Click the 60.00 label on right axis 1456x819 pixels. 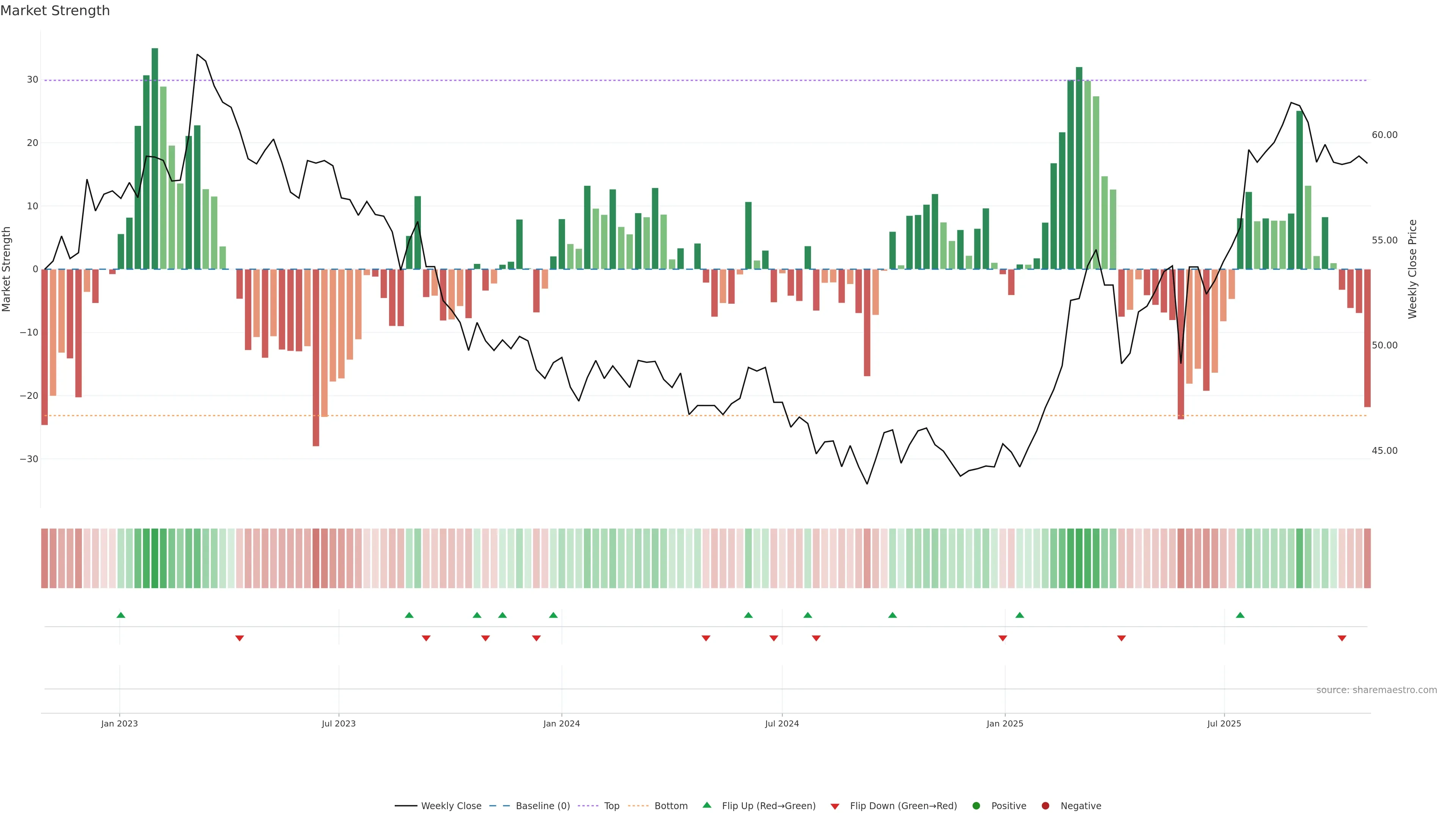coord(1384,135)
